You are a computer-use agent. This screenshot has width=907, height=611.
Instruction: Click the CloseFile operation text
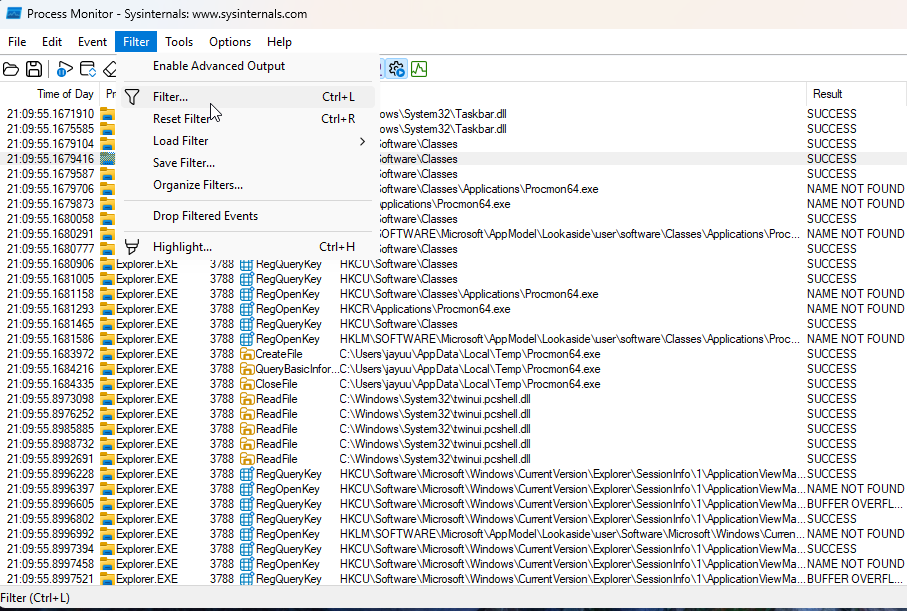coord(276,384)
